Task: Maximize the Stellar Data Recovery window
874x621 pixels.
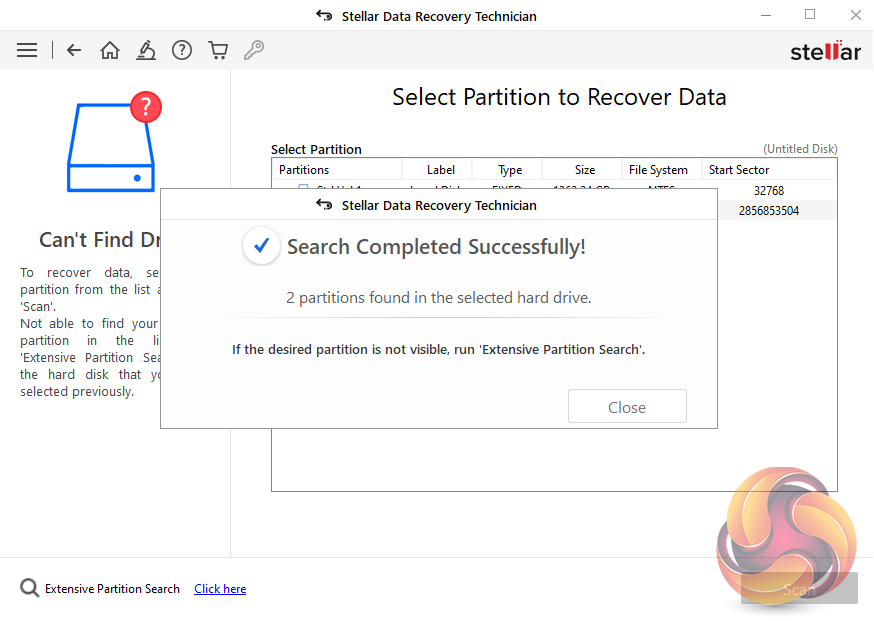Action: click(x=810, y=15)
